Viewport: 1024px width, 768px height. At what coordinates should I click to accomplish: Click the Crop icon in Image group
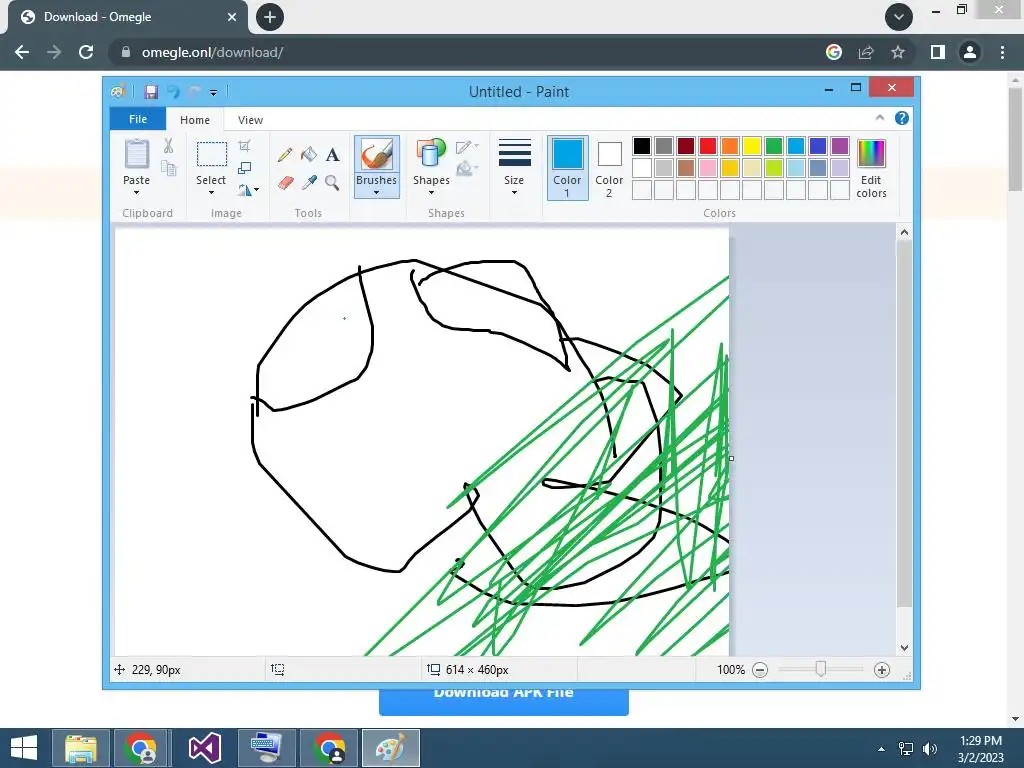[x=244, y=146]
